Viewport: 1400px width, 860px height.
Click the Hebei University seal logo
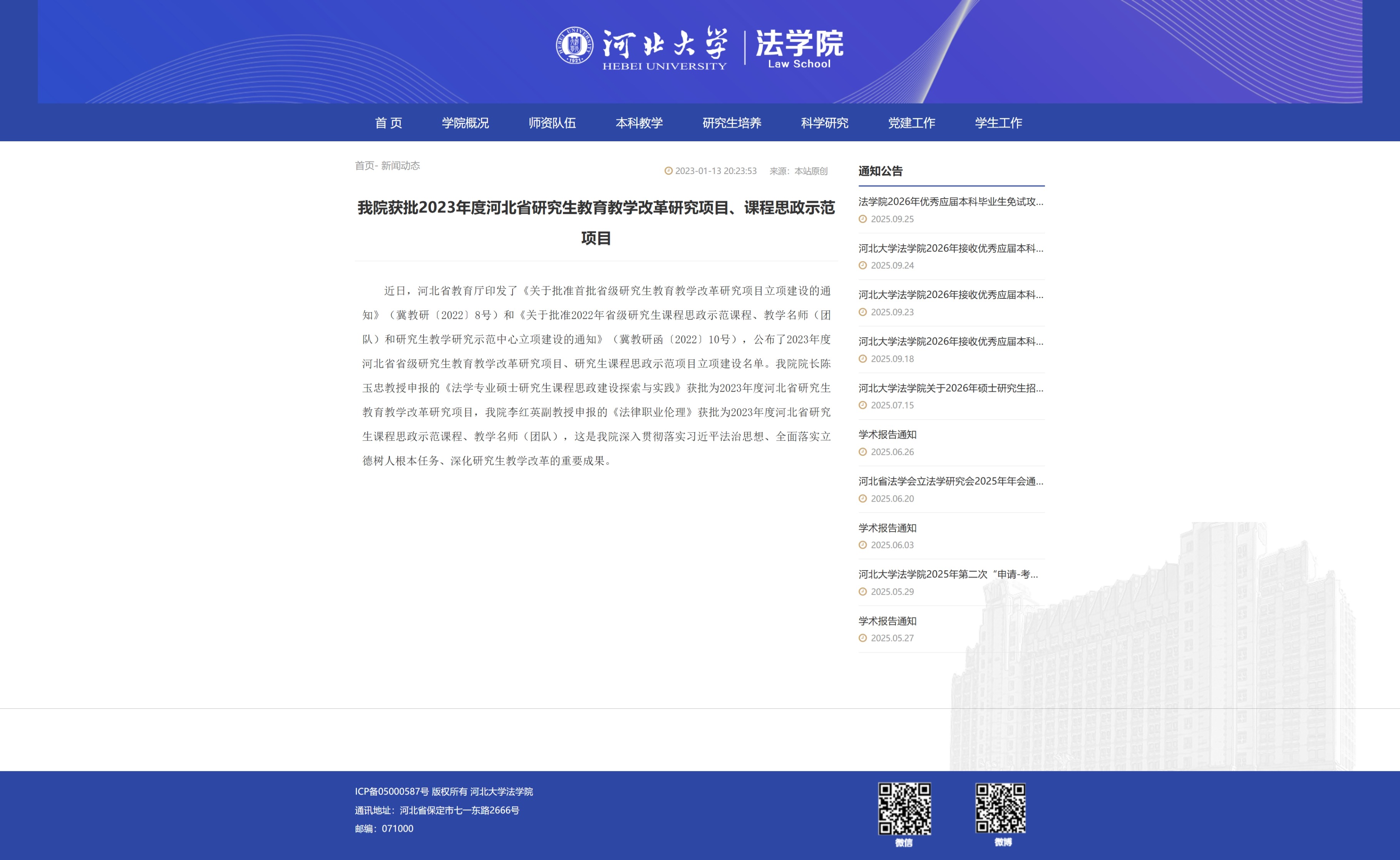[x=574, y=45]
